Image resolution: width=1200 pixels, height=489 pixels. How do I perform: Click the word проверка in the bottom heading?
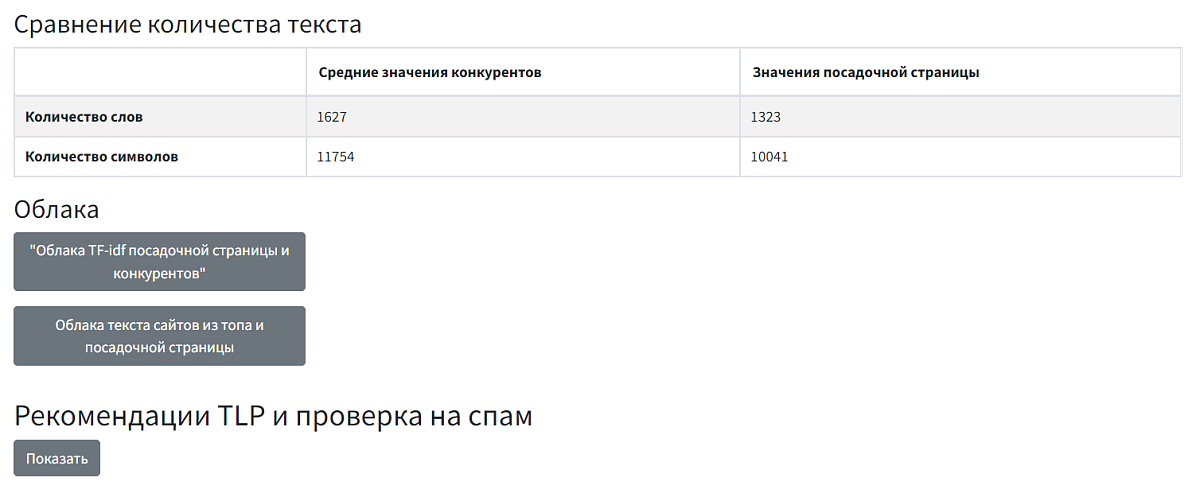(x=351, y=417)
